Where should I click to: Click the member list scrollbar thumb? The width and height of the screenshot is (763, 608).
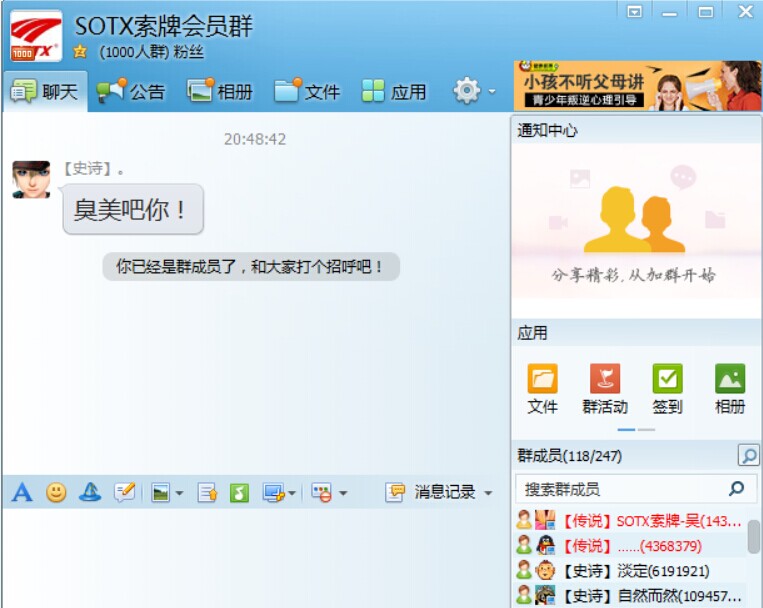(x=754, y=536)
